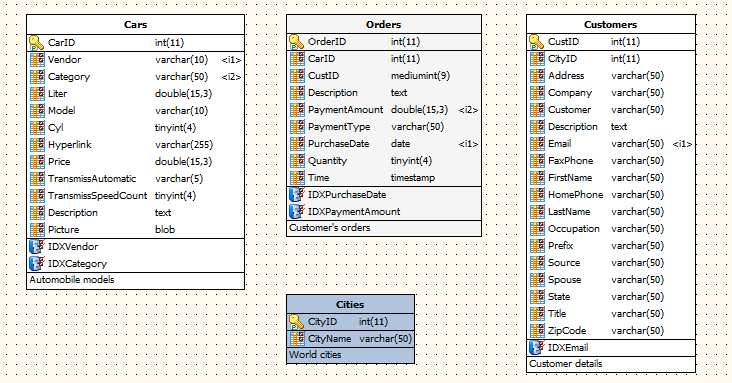Select the Orders table header
Image resolution: width=732 pixels, height=383 pixels.
pyautogui.click(x=383, y=24)
